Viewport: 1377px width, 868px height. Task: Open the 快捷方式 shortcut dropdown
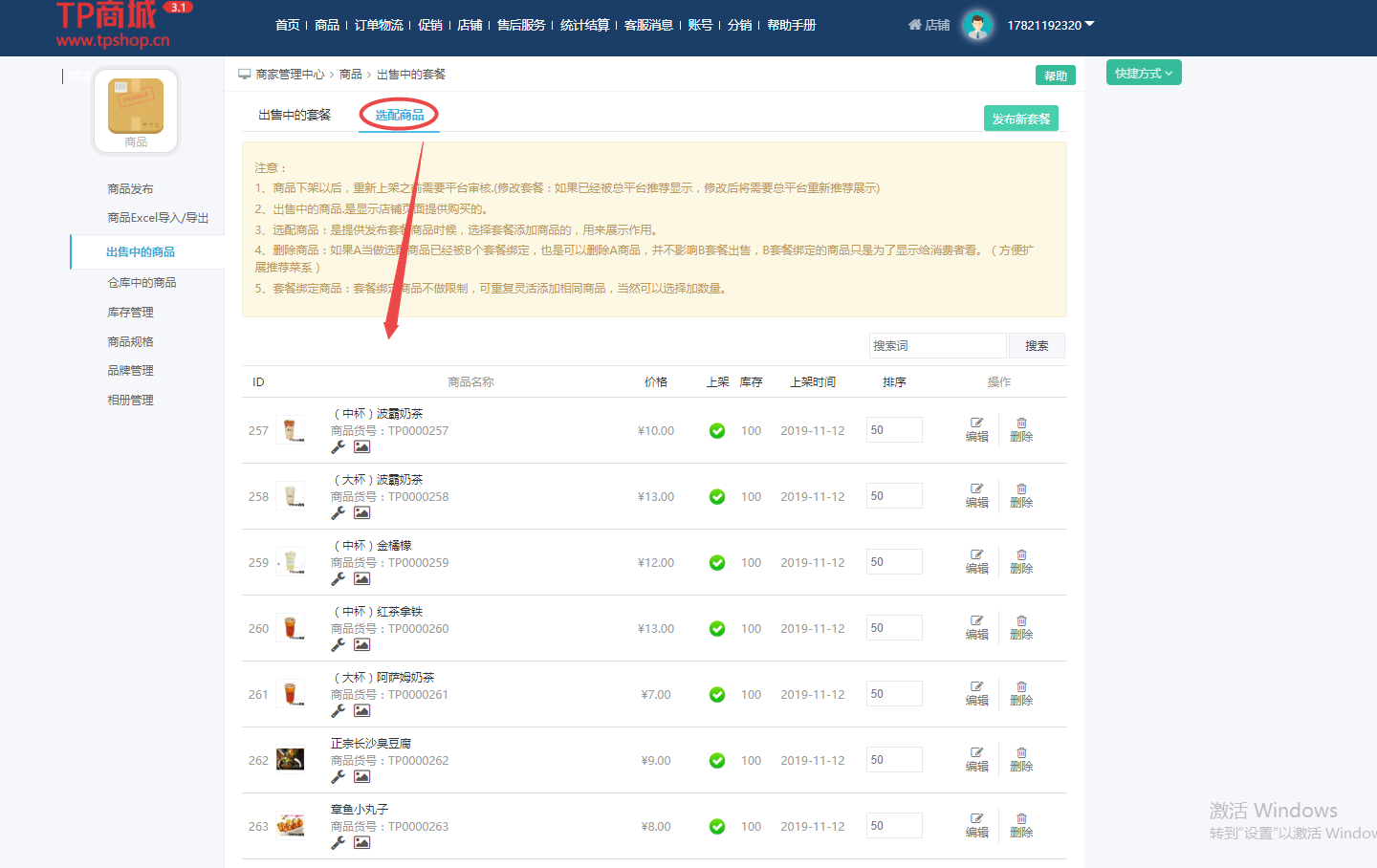click(x=1144, y=72)
